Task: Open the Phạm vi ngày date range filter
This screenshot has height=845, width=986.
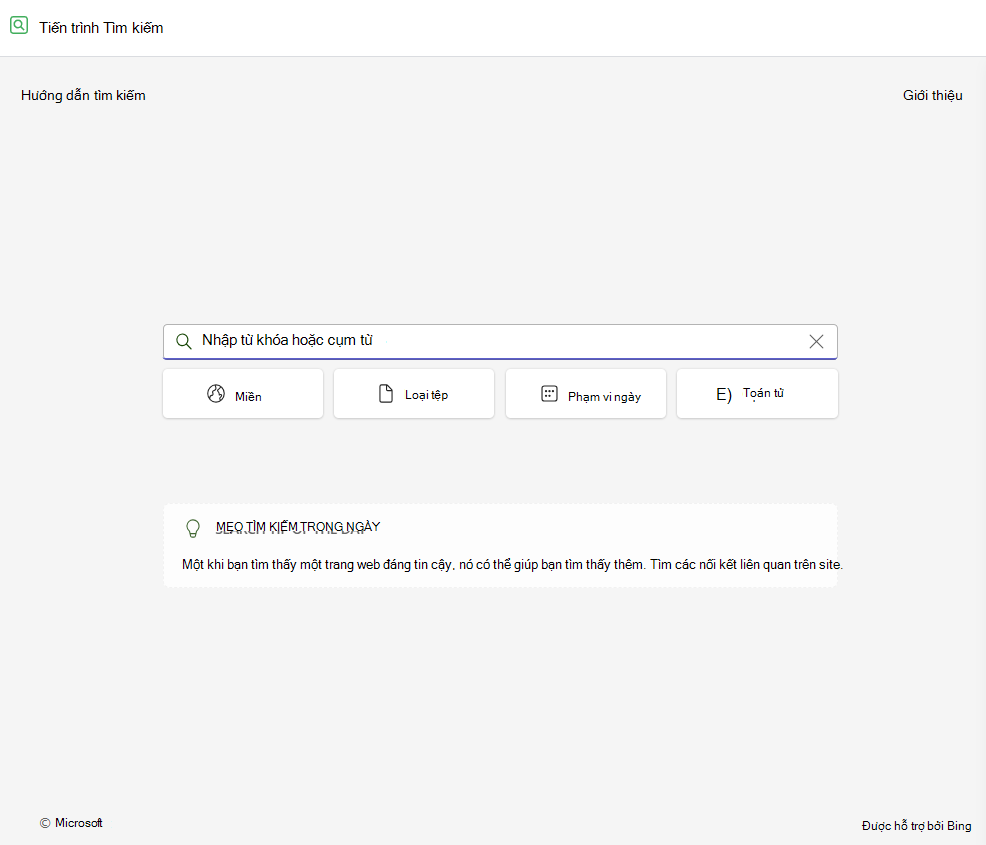Action: tap(585, 394)
